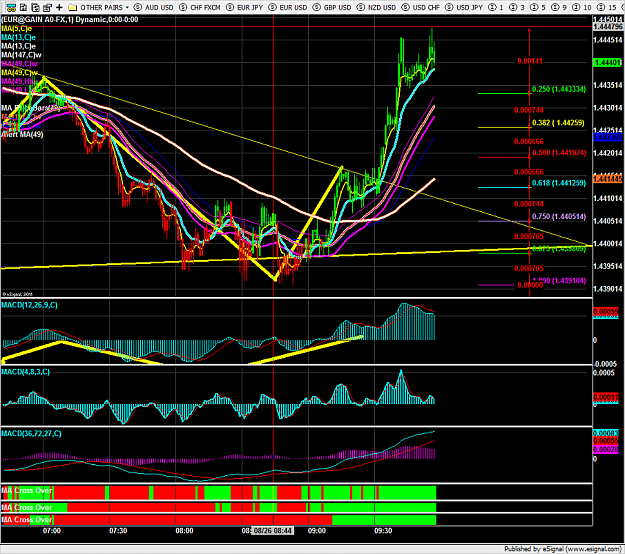Click the refresh page icon in toolbar

tap(35, 7)
